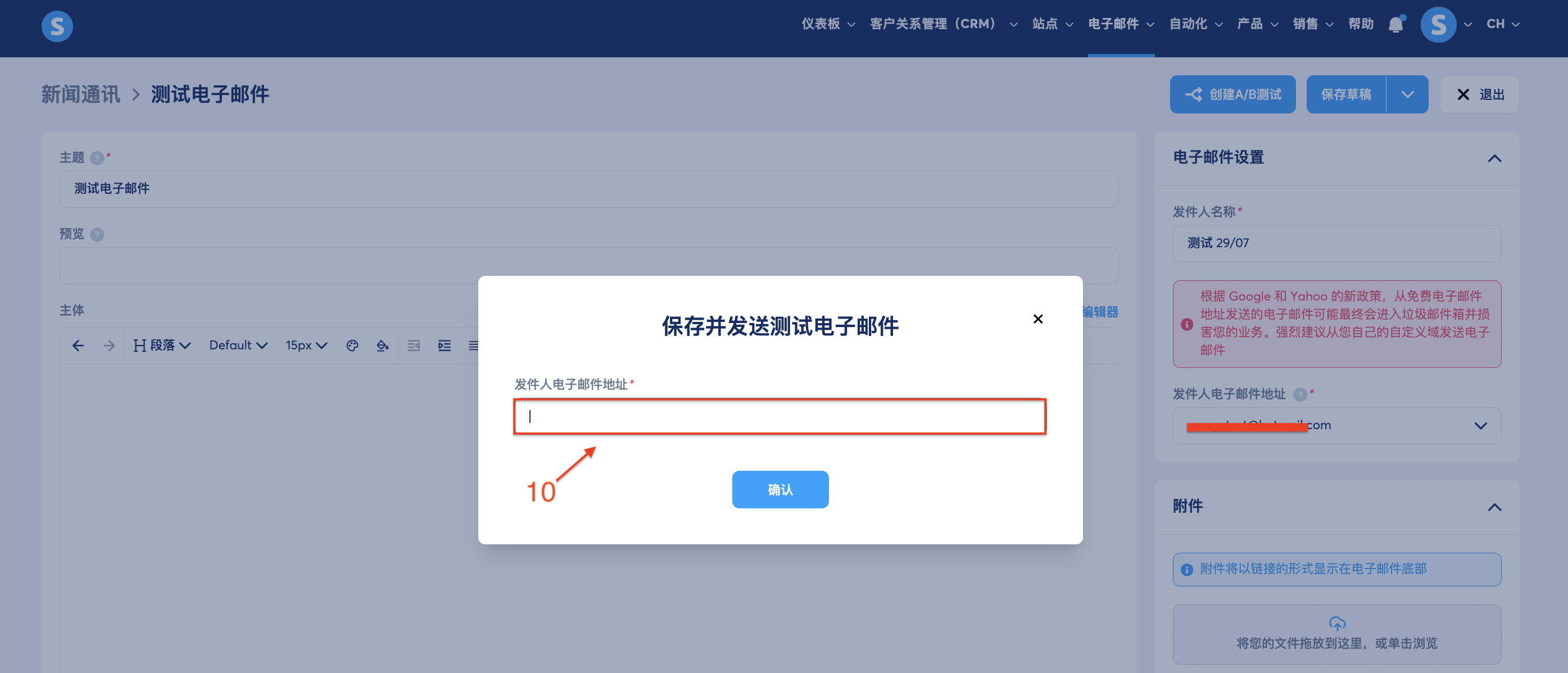This screenshot has width=1568, height=673.
Task: Open the text color palette icon
Action: tap(352, 345)
